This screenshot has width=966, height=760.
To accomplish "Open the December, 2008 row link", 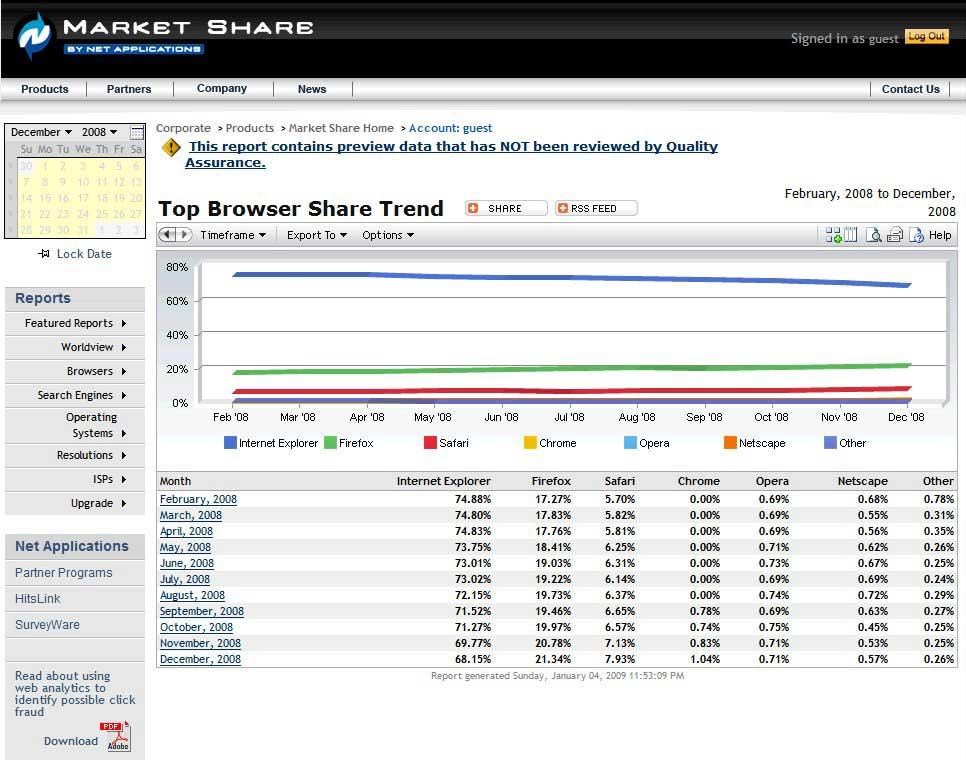I will coord(200,660).
